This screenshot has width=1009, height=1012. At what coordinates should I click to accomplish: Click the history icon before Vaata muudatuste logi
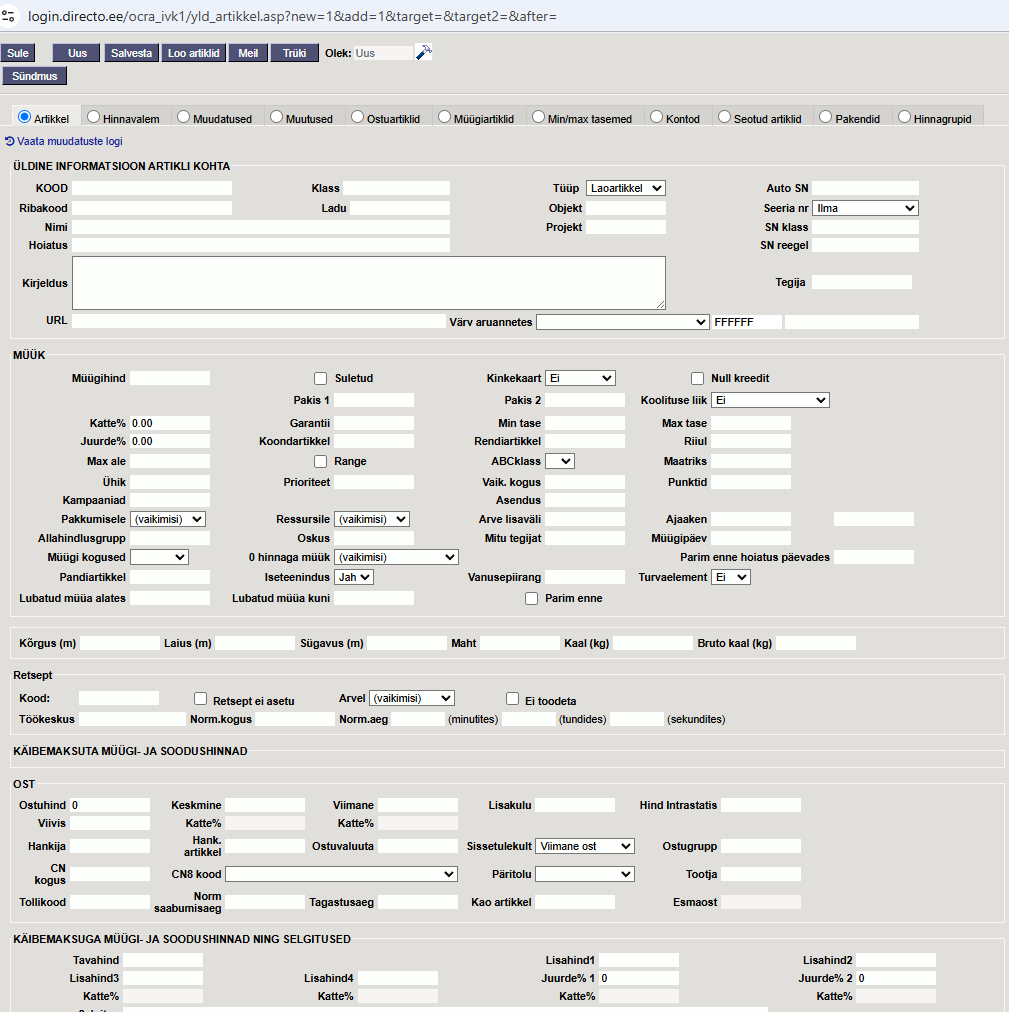(x=10, y=142)
